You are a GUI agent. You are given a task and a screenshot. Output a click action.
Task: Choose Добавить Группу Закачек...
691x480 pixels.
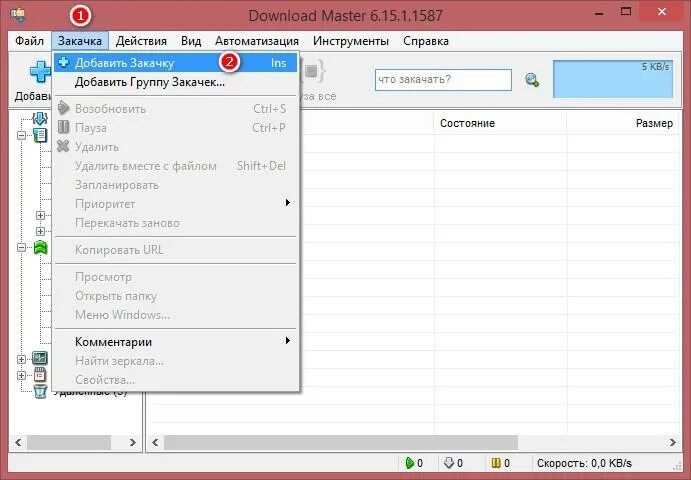pyautogui.click(x=175, y=82)
